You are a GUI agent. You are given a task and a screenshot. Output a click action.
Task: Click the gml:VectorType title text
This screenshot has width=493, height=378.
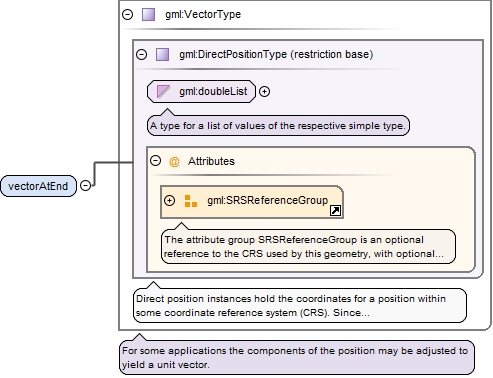(x=203, y=14)
